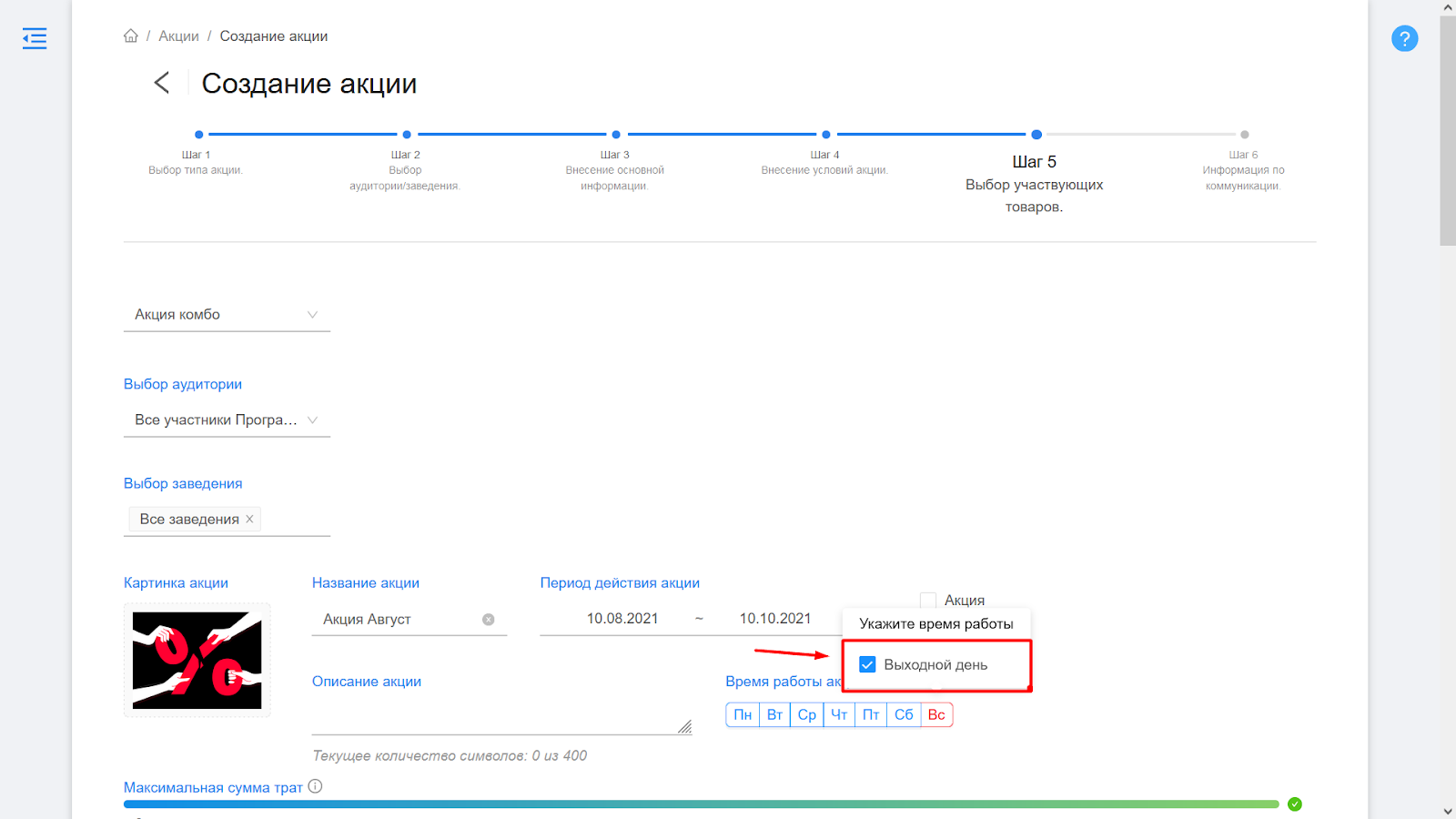Click the Период действия акции label
This screenshot has width=1456, height=819.
point(620,583)
